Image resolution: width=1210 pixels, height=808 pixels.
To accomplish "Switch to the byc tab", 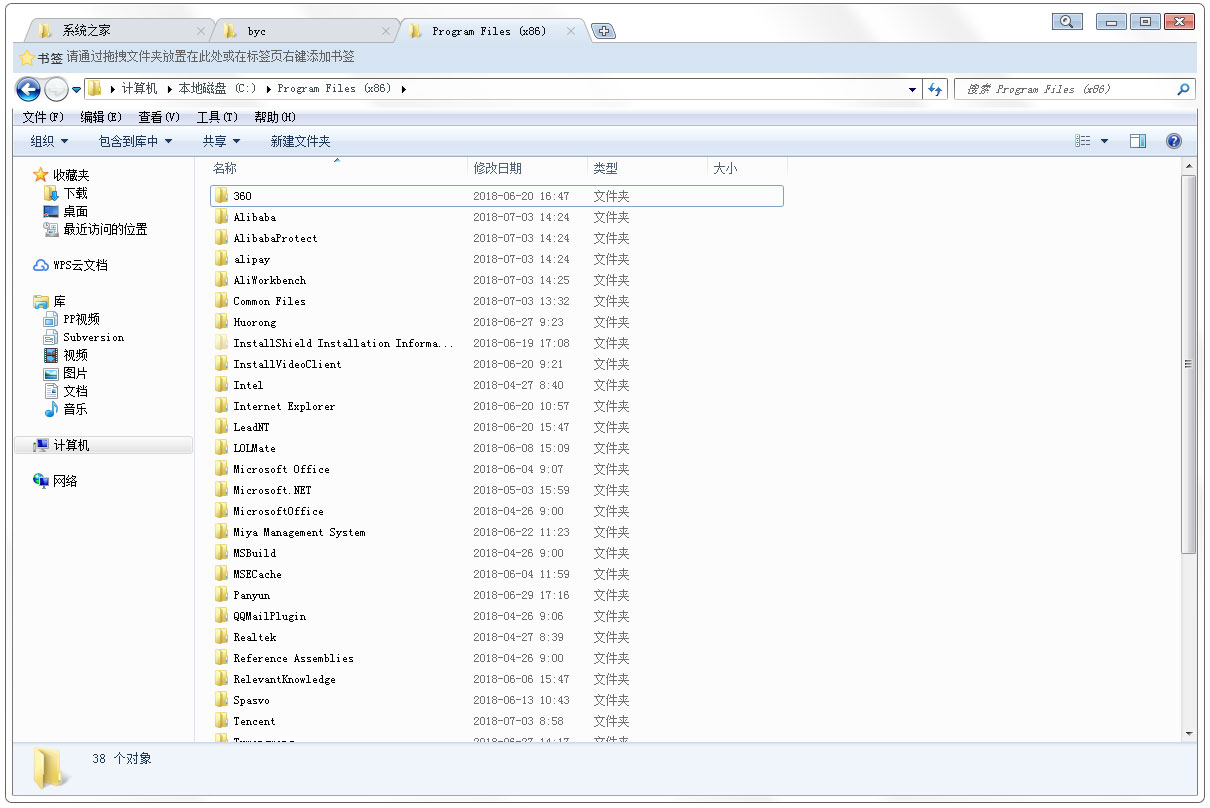I will [x=305, y=31].
